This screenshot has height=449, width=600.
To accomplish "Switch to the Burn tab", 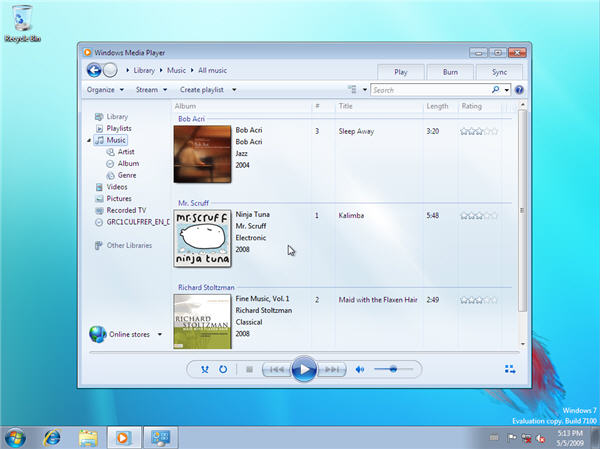I will 449,72.
